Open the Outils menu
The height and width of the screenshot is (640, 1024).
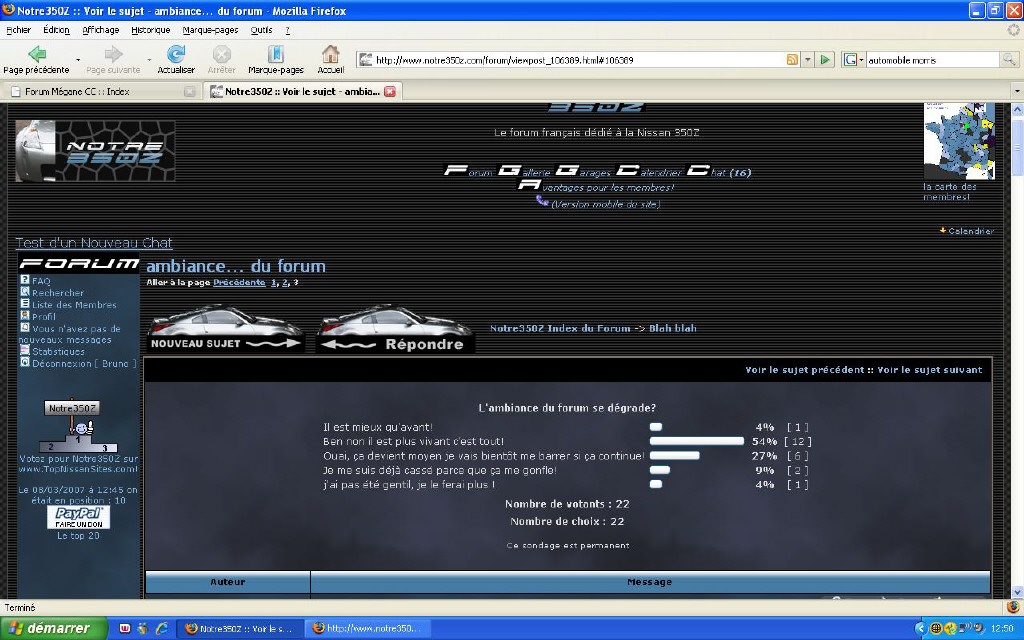(x=261, y=30)
